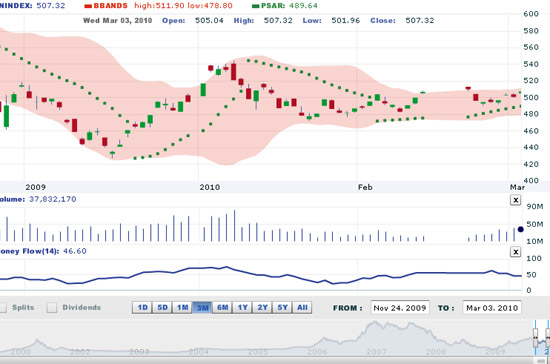Select the 5D time range

162,308
